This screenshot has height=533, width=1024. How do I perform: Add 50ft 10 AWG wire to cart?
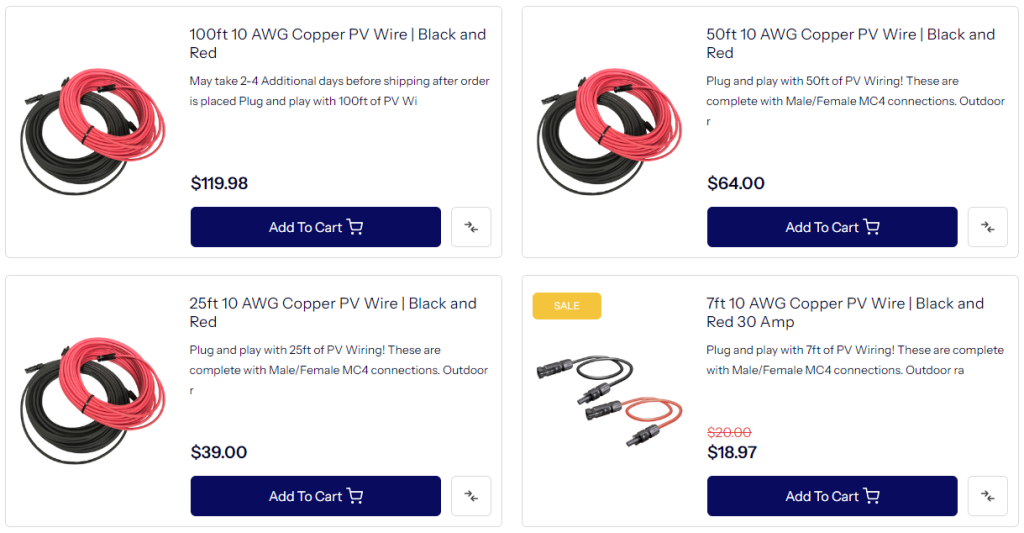pyautogui.click(x=832, y=227)
